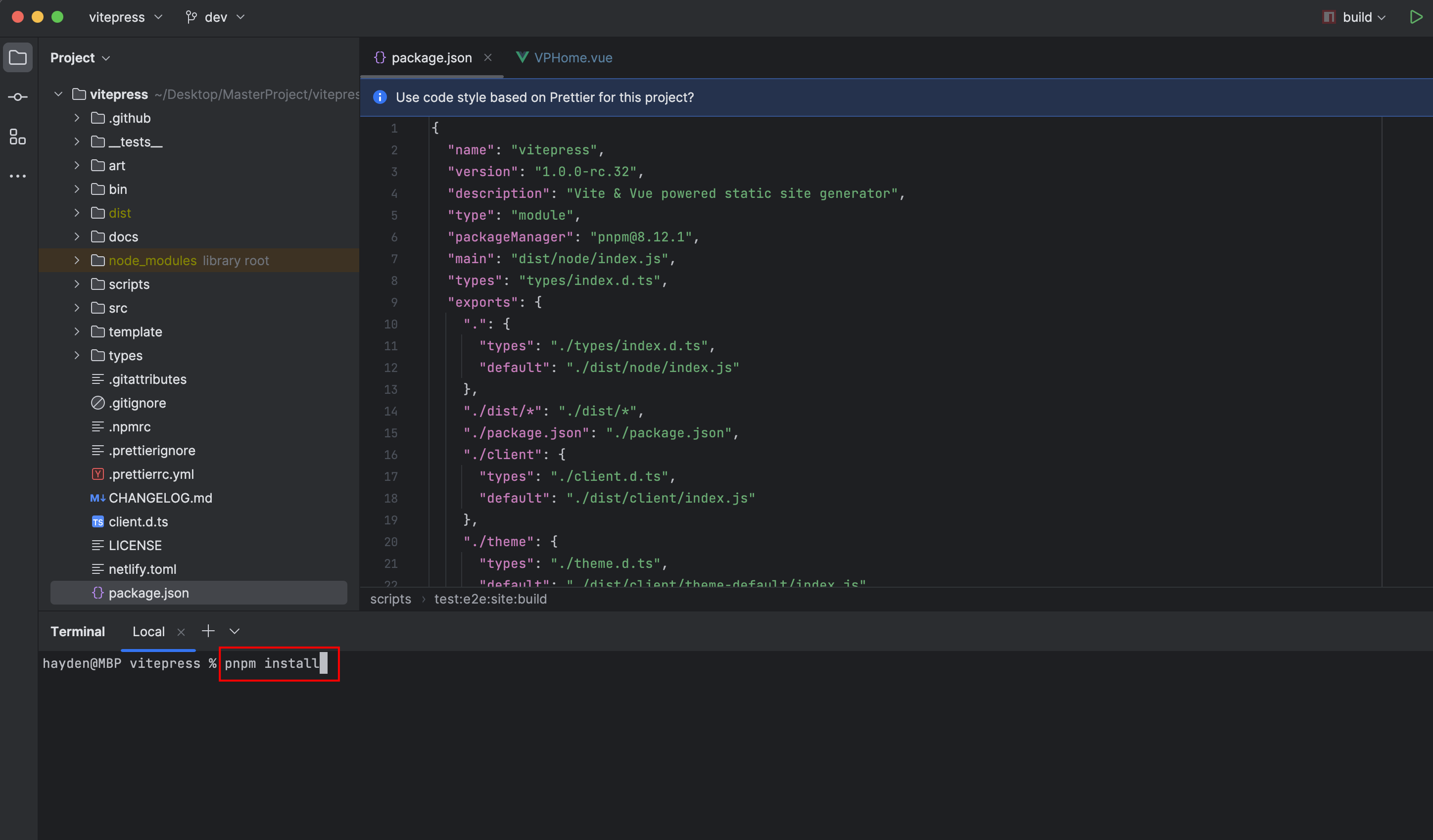Add a new terminal tab with plus icon
The image size is (1433, 840).
coord(208,631)
